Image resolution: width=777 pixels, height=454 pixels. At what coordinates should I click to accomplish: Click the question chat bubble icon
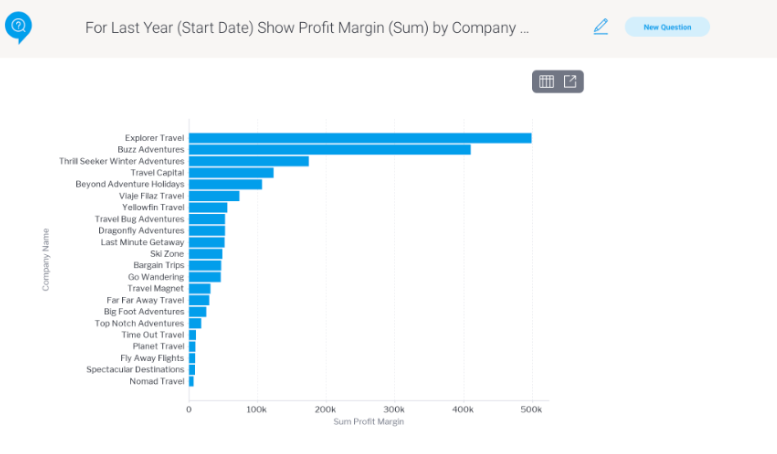tap(18, 27)
